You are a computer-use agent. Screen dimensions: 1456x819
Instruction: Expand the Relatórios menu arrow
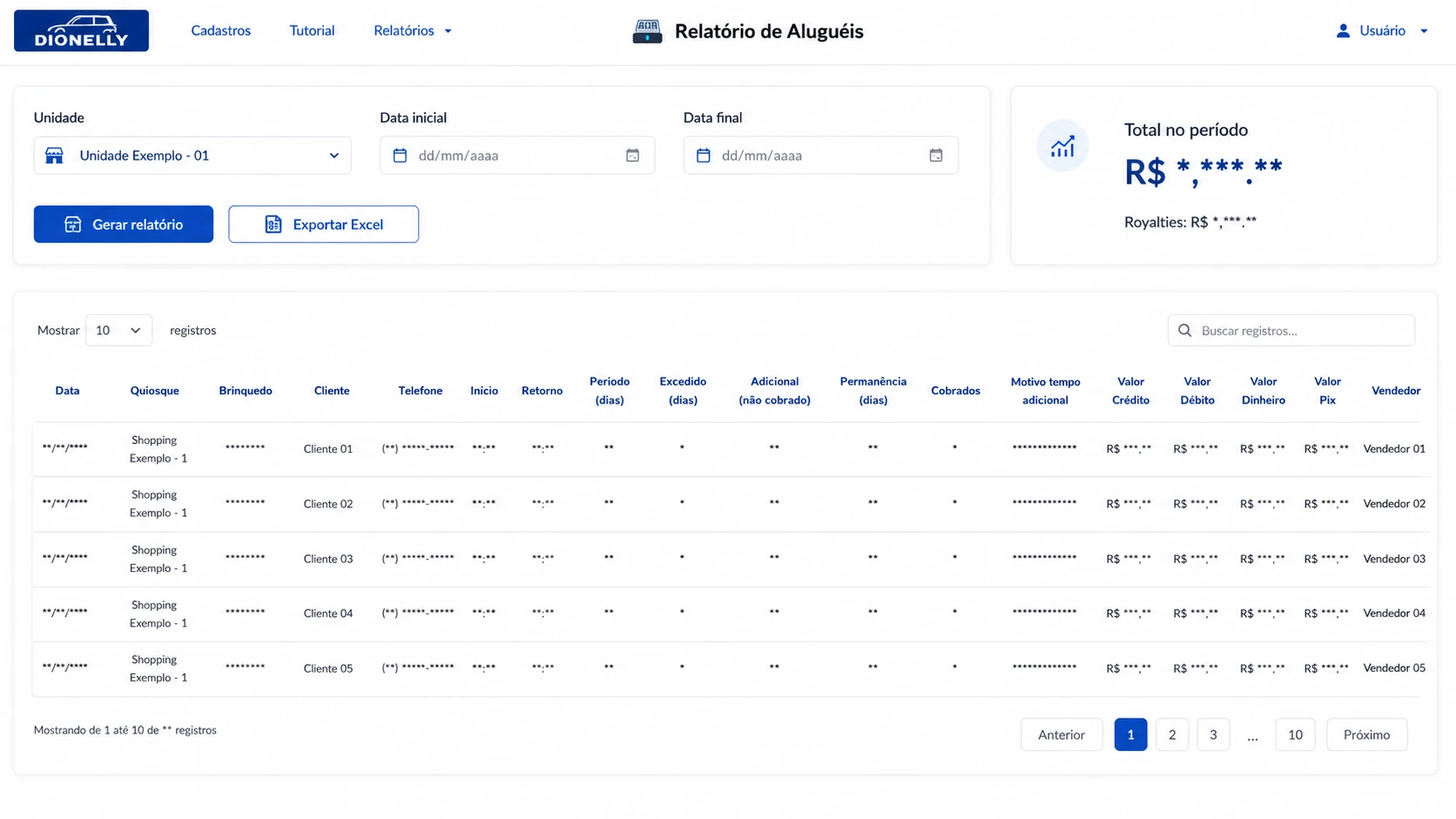(448, 31)
